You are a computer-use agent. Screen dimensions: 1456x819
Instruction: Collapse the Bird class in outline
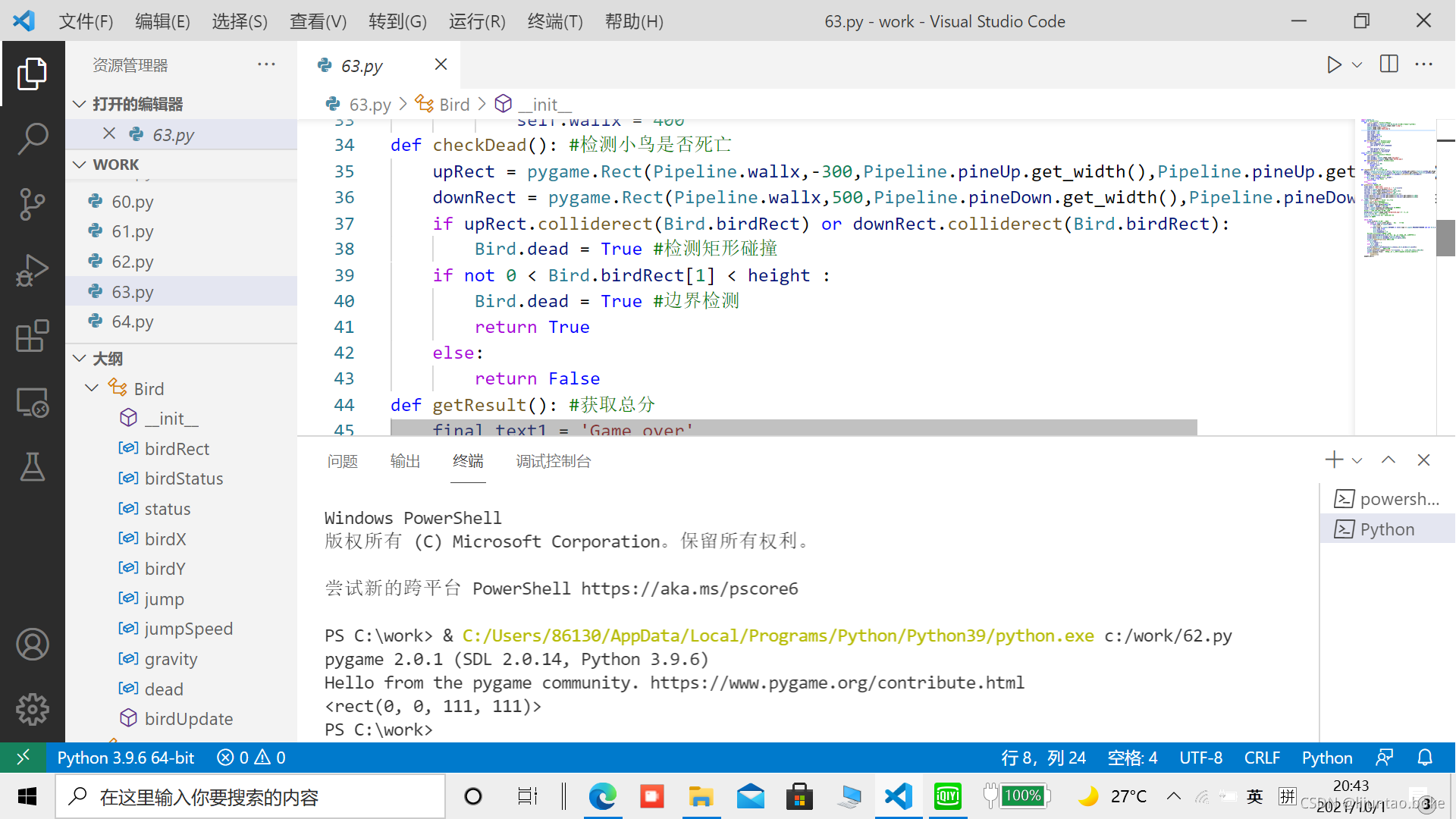(92, 388)
